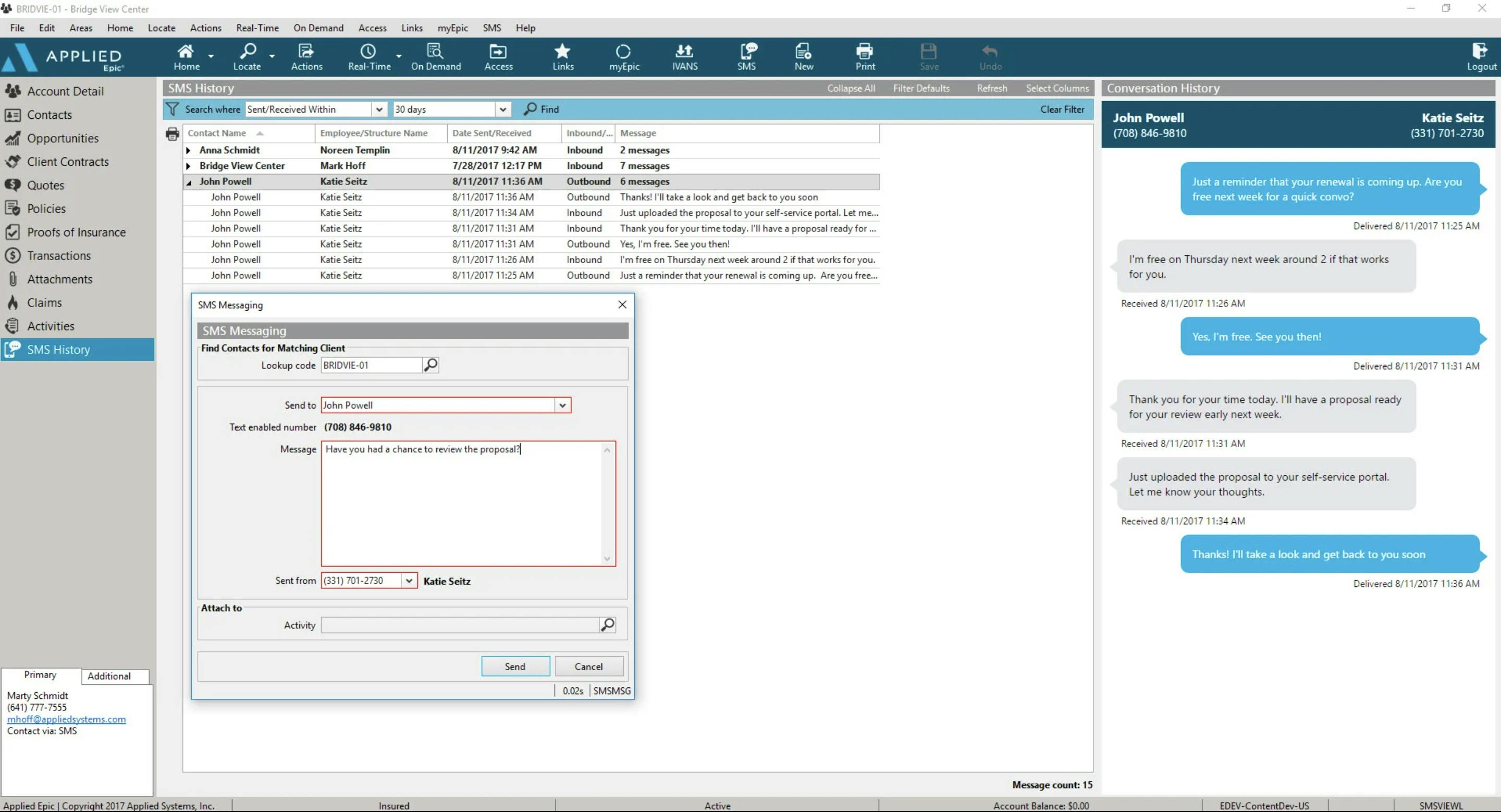Click Clear Filter in the search bar
Screen dimensions: 1501x812
click(x=1062, y=109)
